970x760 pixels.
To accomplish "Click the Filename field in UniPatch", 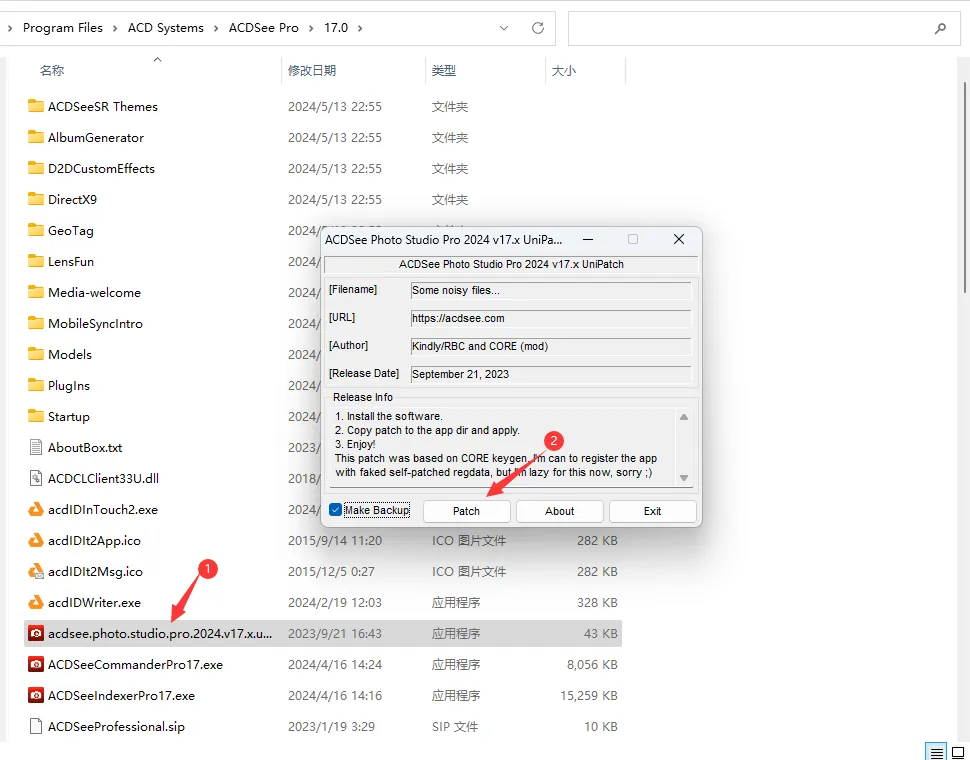I will point(551,290).
